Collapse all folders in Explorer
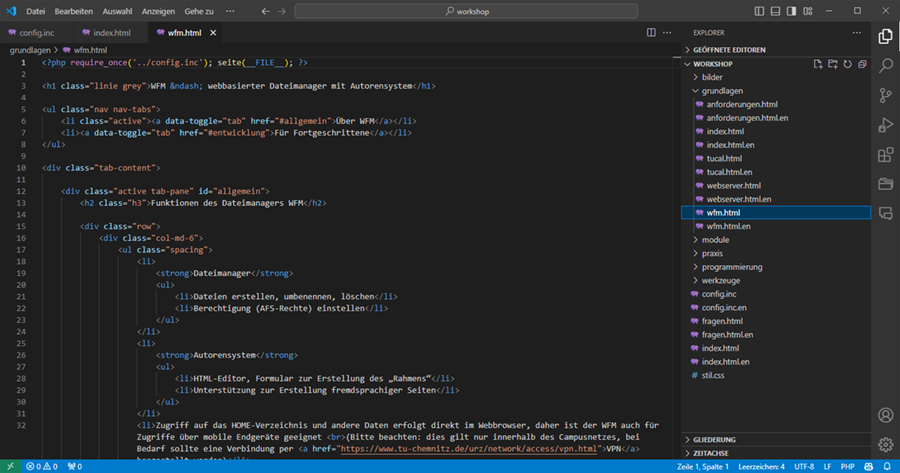The height and width of the screenshot is (473, 900). [861, 64]
